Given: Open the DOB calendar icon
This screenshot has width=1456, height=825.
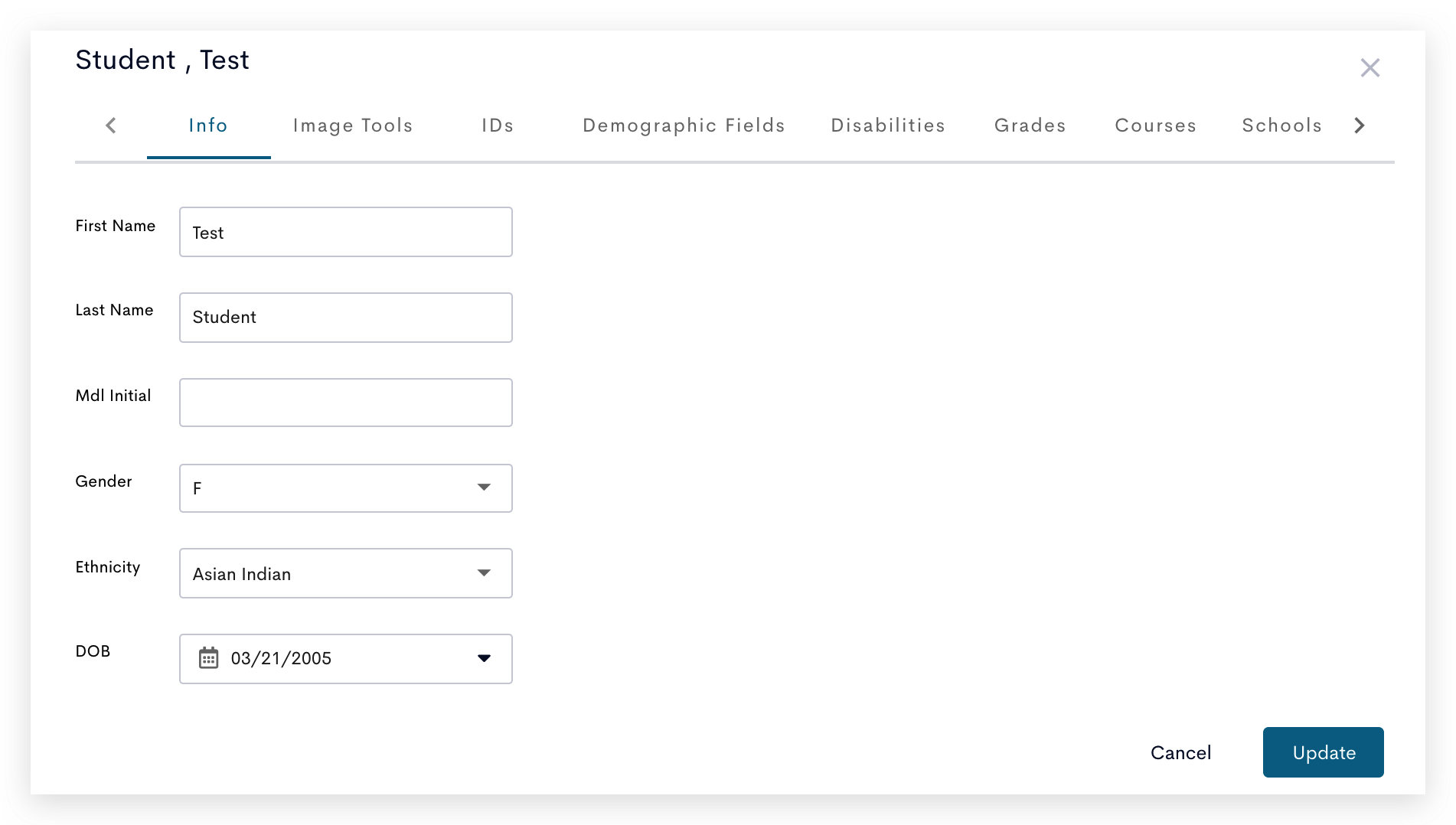Looking at the screenshot, I should (208, 658).
